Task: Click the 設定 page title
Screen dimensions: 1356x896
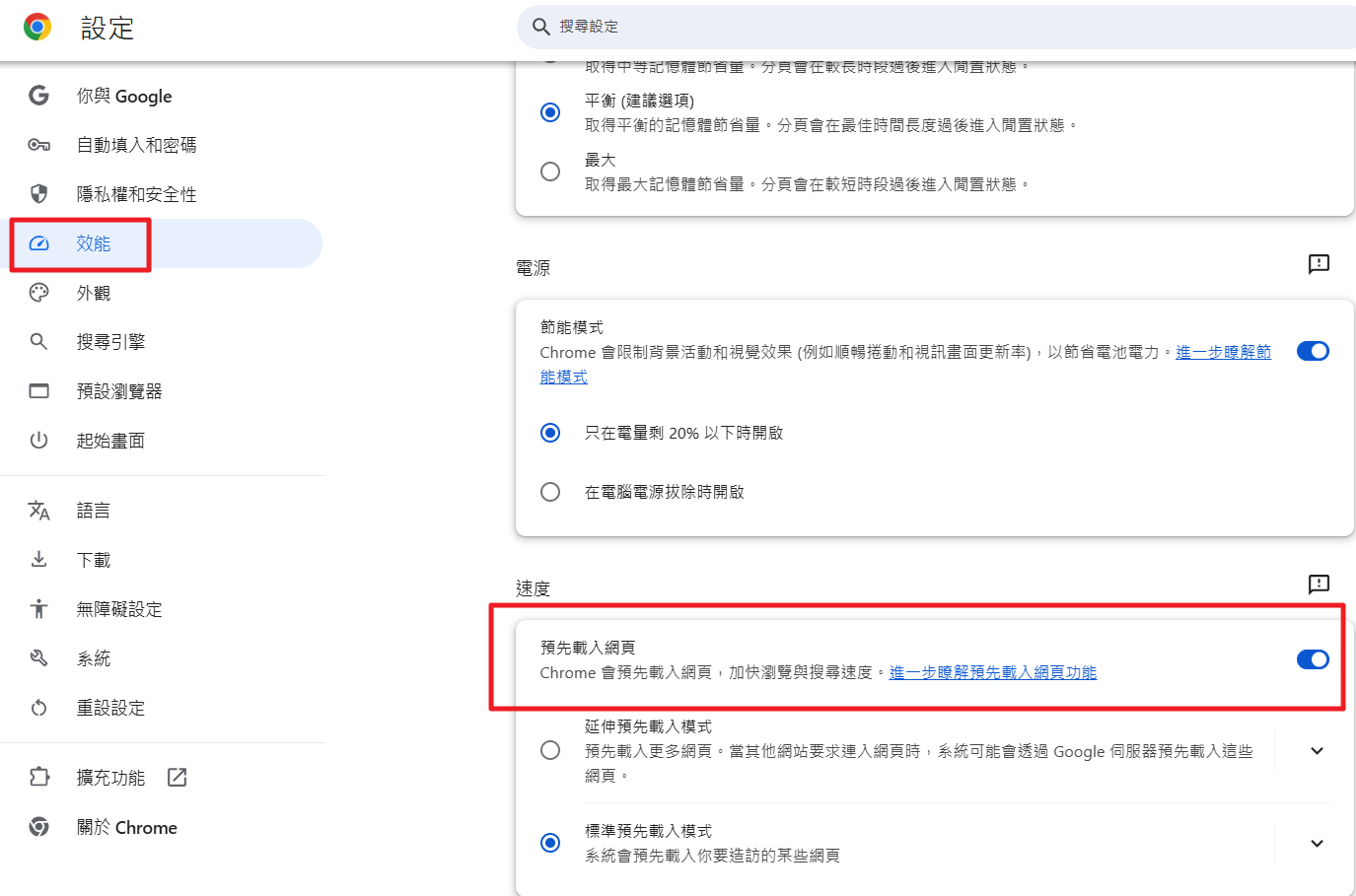Action: [107, 28]
